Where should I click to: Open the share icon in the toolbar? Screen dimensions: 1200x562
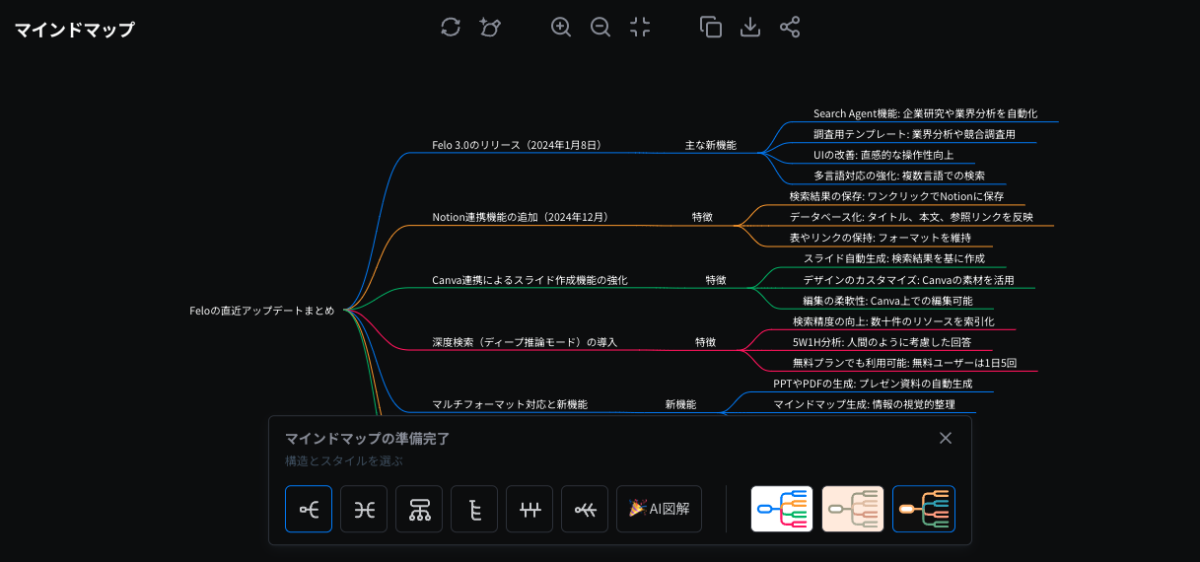(790, 27)
